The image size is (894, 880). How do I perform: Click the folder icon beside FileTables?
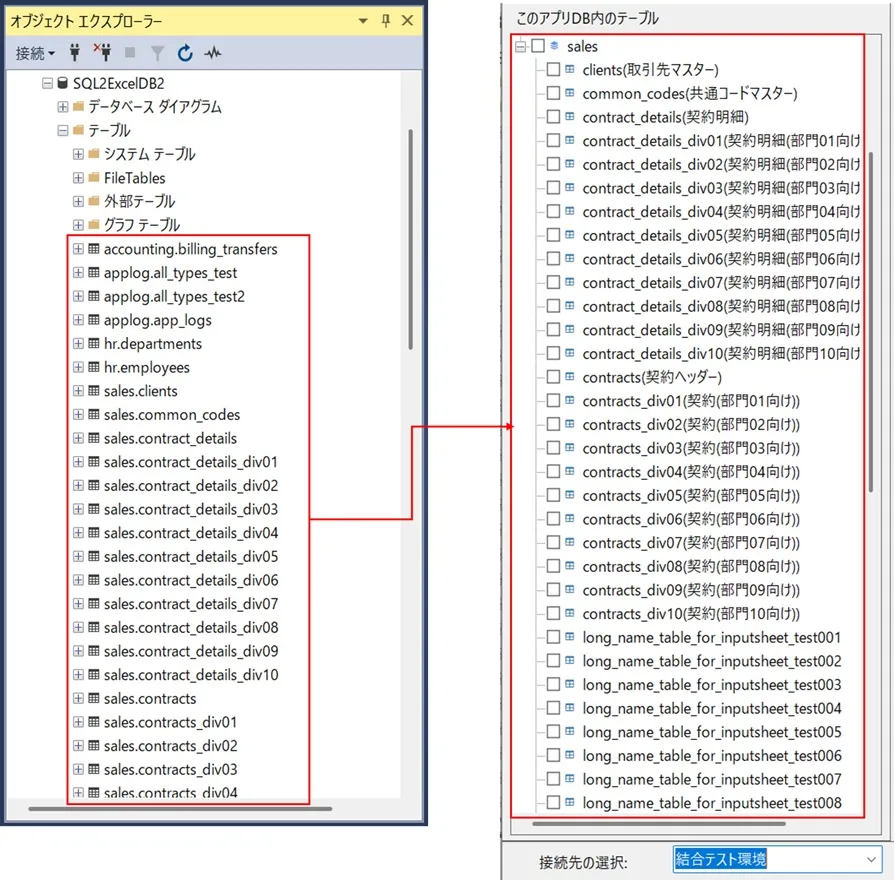[94, 178]
